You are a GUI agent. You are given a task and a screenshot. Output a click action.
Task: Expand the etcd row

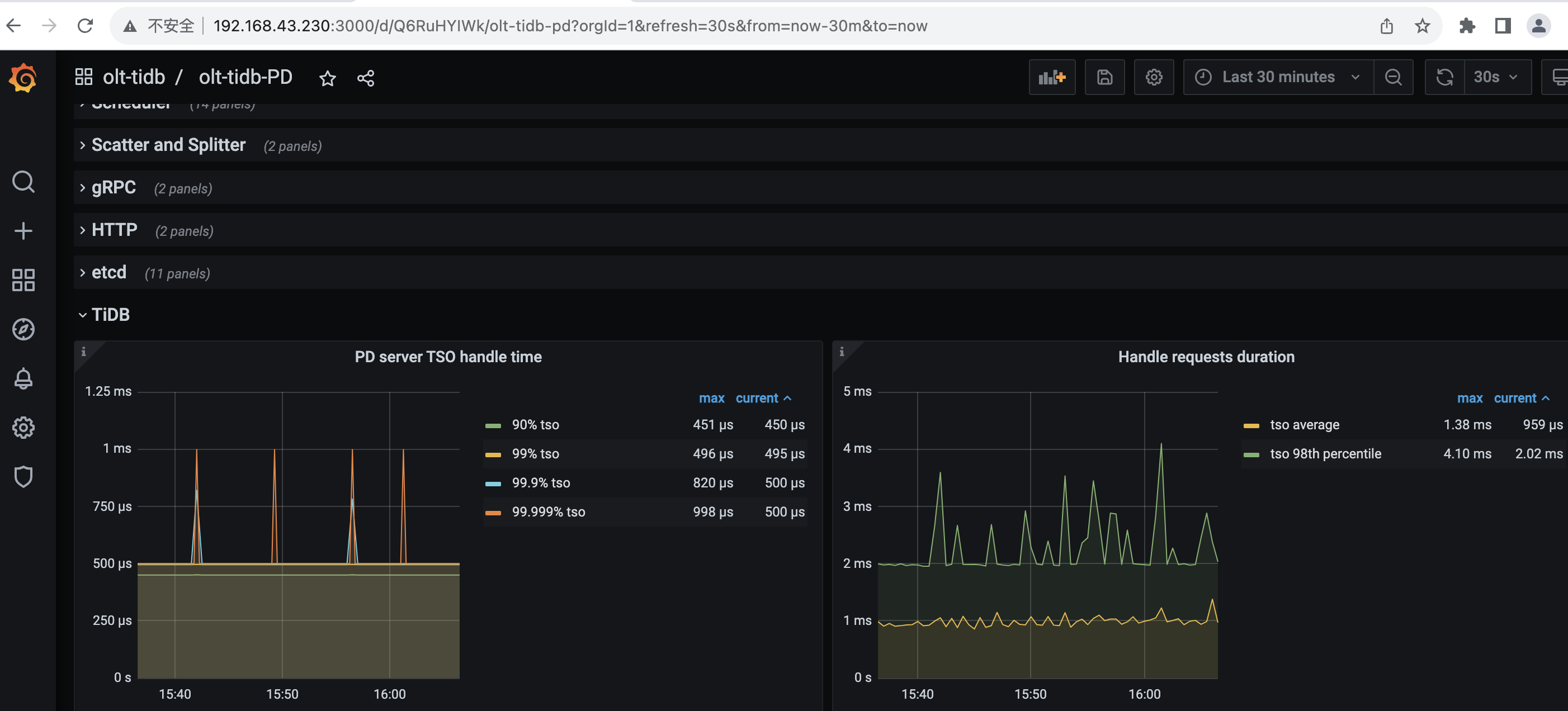[108, 272]
